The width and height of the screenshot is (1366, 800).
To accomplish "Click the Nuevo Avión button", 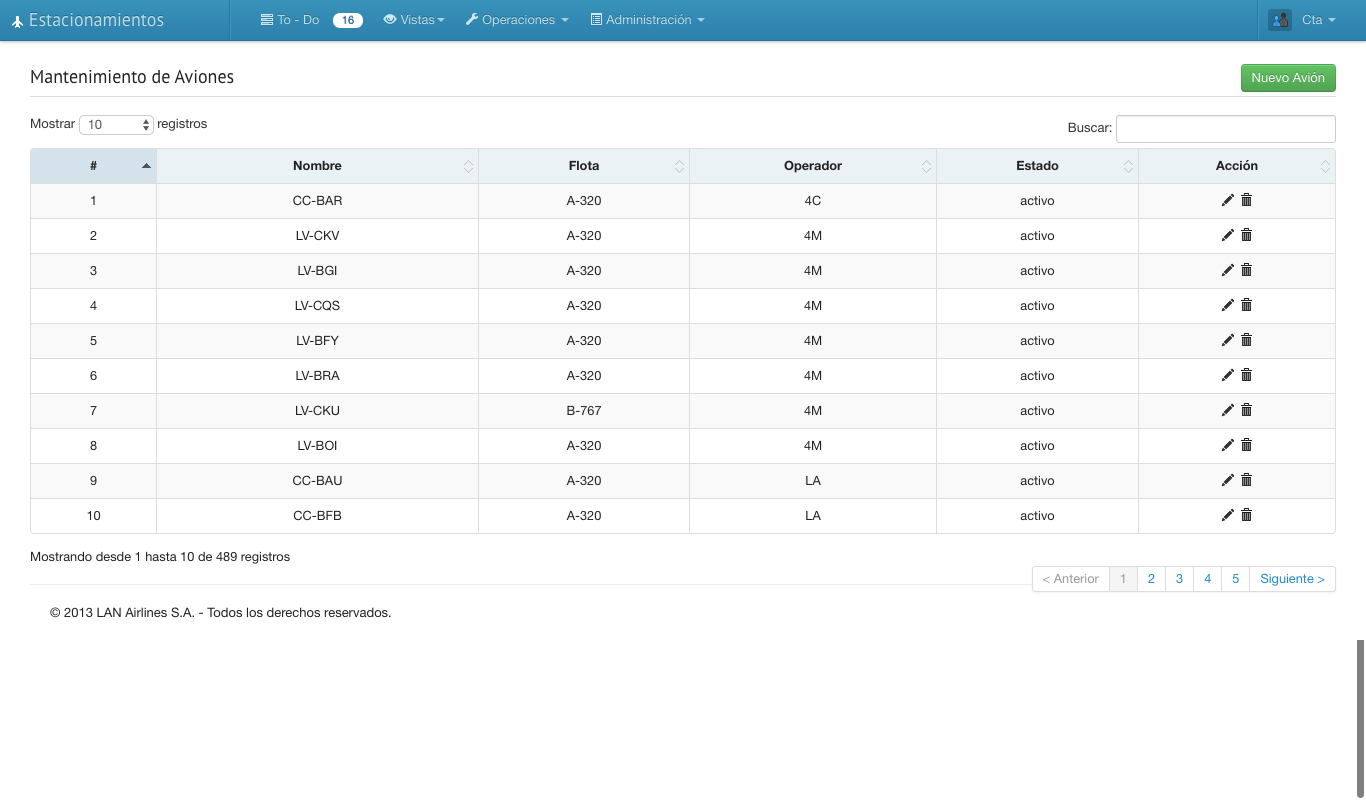I will pyautogui.click(x=1288, y=78).
